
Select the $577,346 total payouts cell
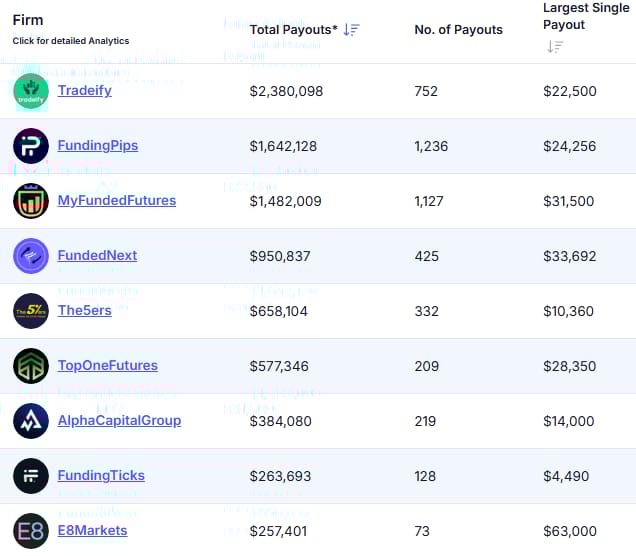point(279,366)
